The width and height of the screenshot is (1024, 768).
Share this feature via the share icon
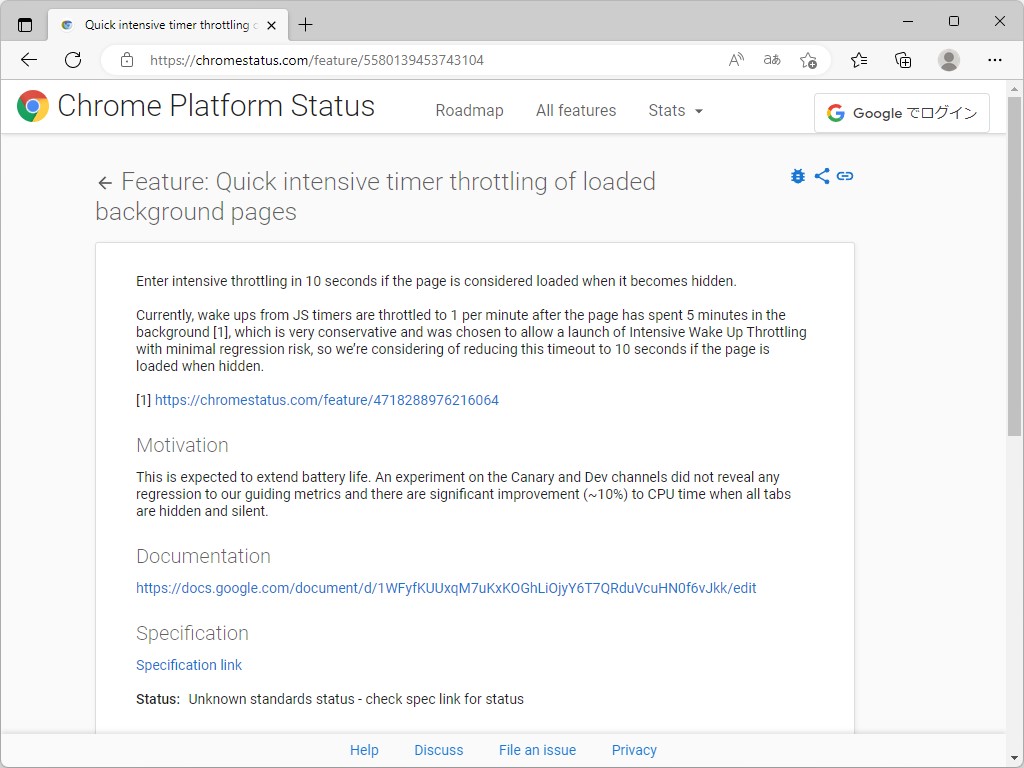click(x=822, y=176)
